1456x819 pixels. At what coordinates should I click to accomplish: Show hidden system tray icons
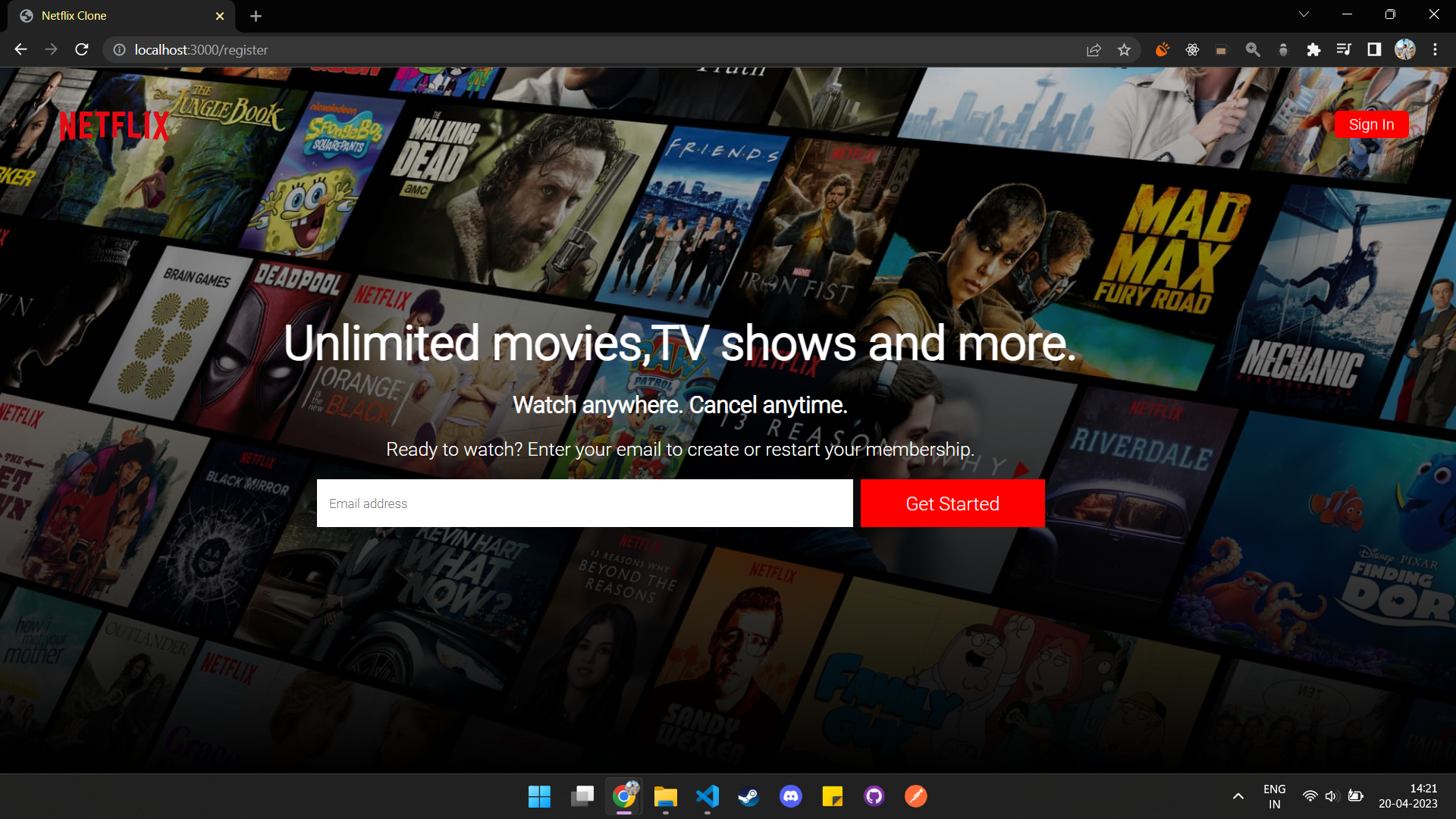[1238, 796]
